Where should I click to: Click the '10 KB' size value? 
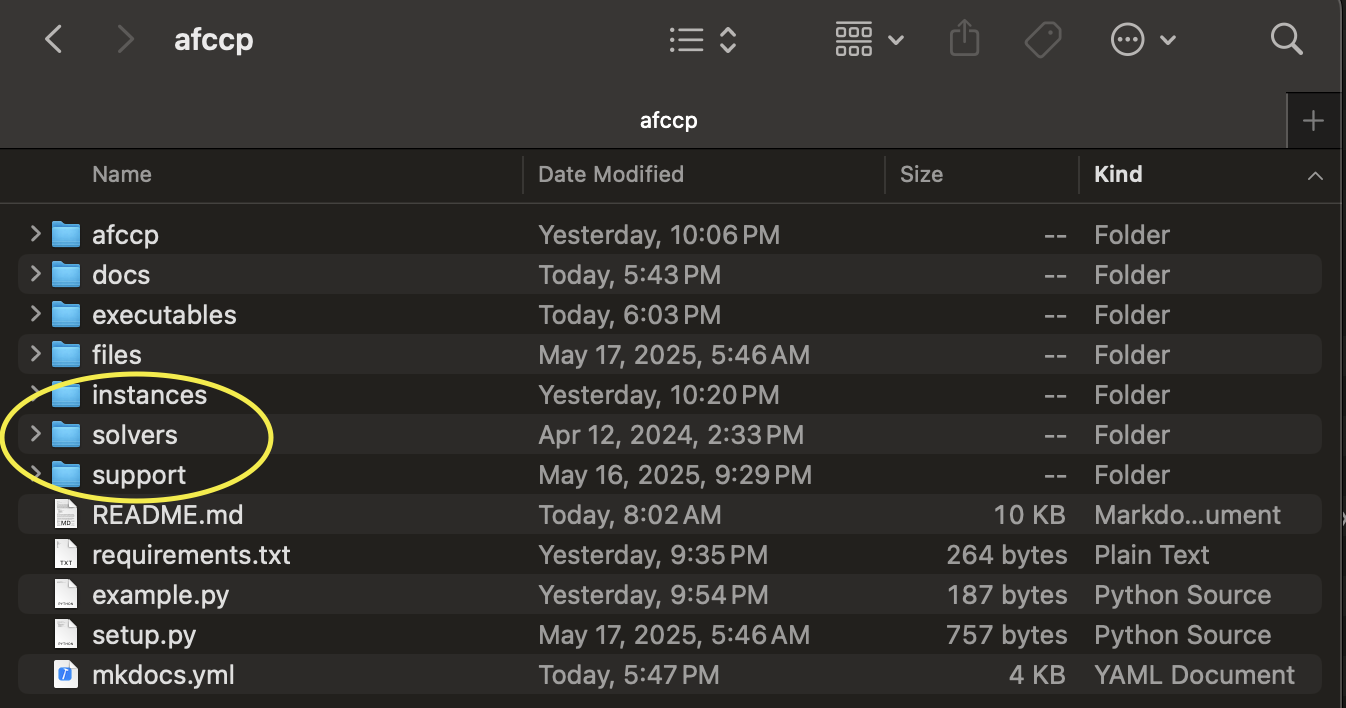click(x=1030, y=515)
